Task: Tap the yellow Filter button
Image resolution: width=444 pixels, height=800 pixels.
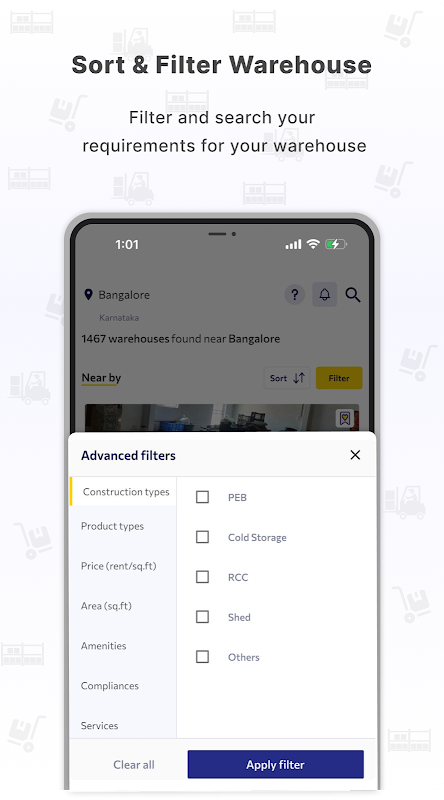Action: click(339, 378)
